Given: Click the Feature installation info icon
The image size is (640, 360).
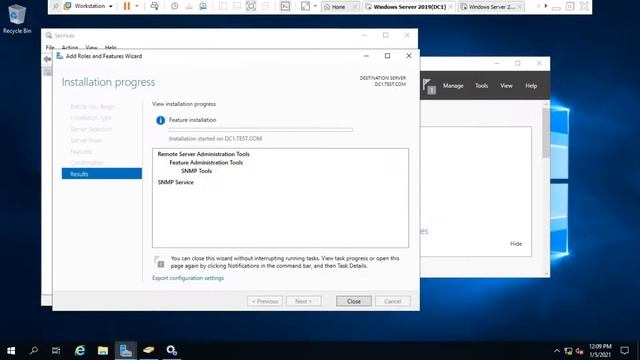Looking at the screenshot, I should point(160,120).
